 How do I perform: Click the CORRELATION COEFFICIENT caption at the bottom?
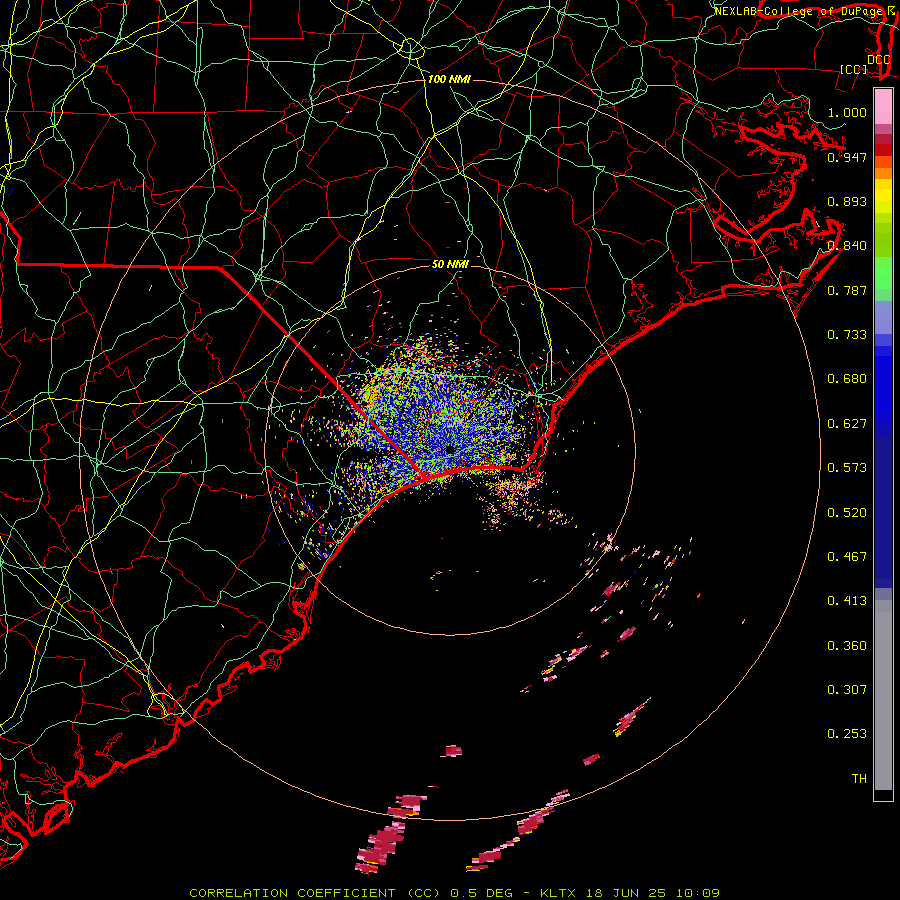click(454, 893)
